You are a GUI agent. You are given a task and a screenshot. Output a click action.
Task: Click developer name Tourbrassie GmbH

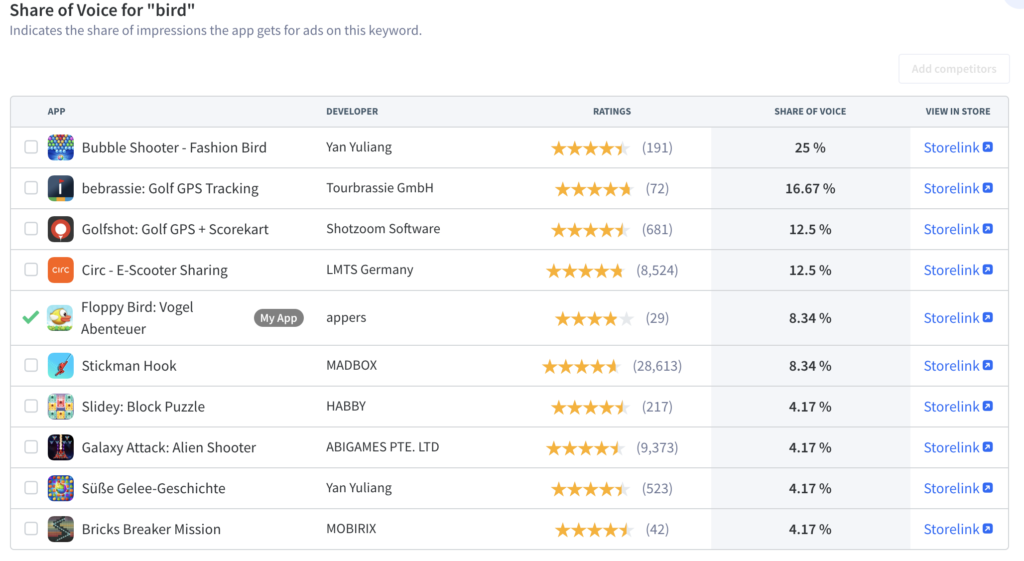click(x=379, y=187)
